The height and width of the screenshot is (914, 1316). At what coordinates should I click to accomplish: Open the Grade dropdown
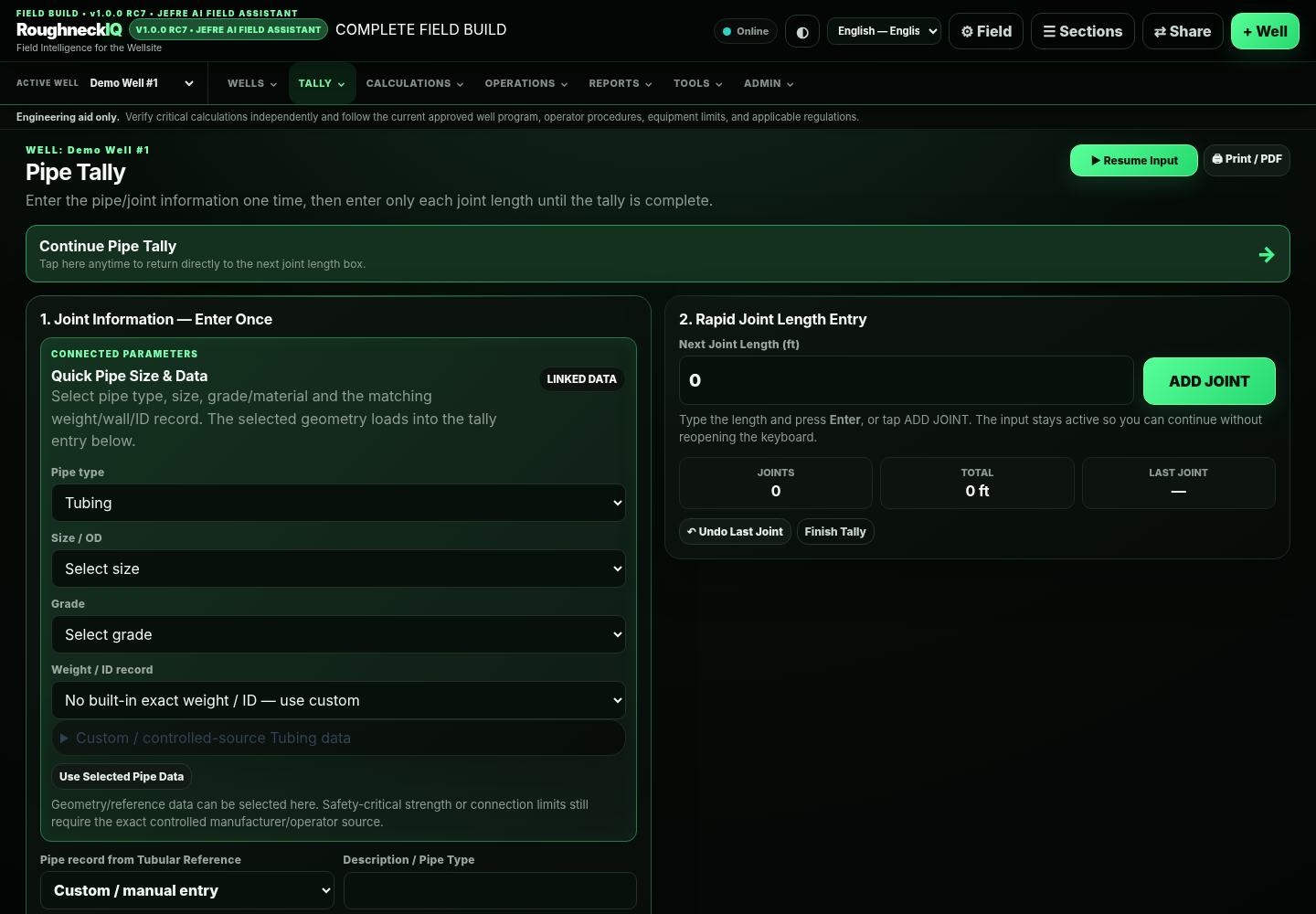pos(338,634)
